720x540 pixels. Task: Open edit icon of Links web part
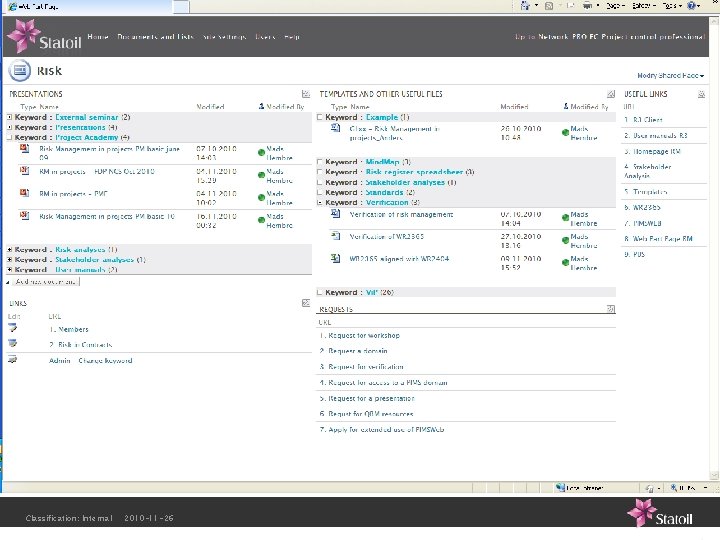pos(306,303)
